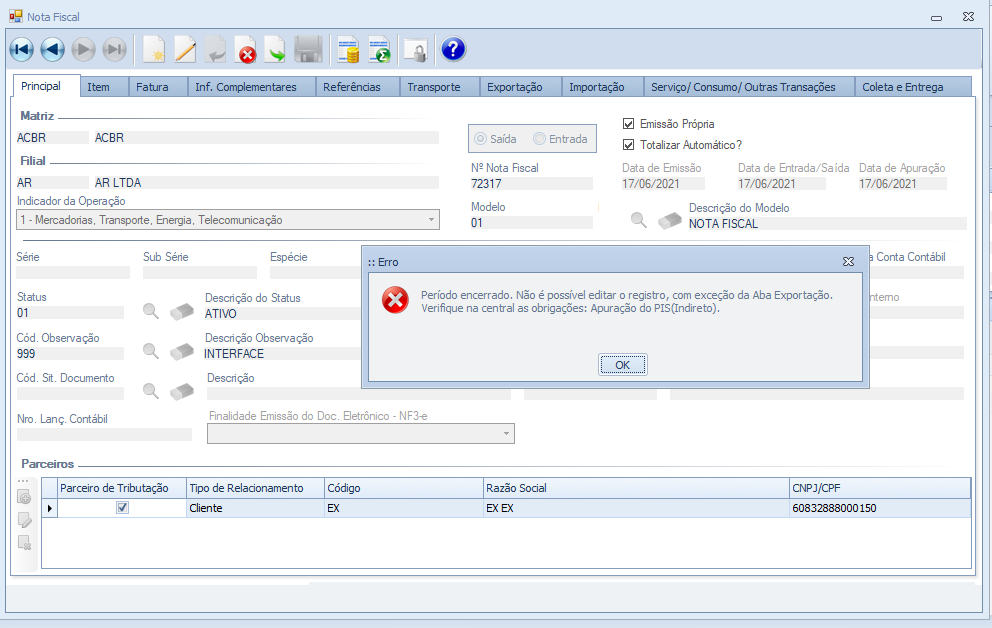Open the Finalidade Emissão do Doc. Eletrônico dropdown
992x628 pixels.
(507, 434)
